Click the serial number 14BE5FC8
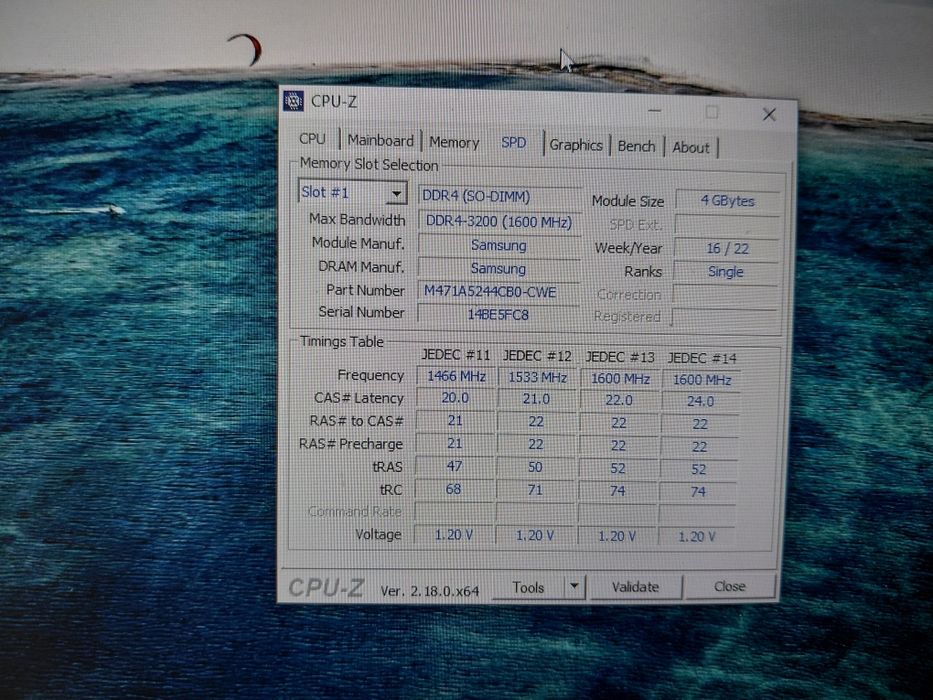Screen dimensions: 933x700 click(x=499, y=314)
